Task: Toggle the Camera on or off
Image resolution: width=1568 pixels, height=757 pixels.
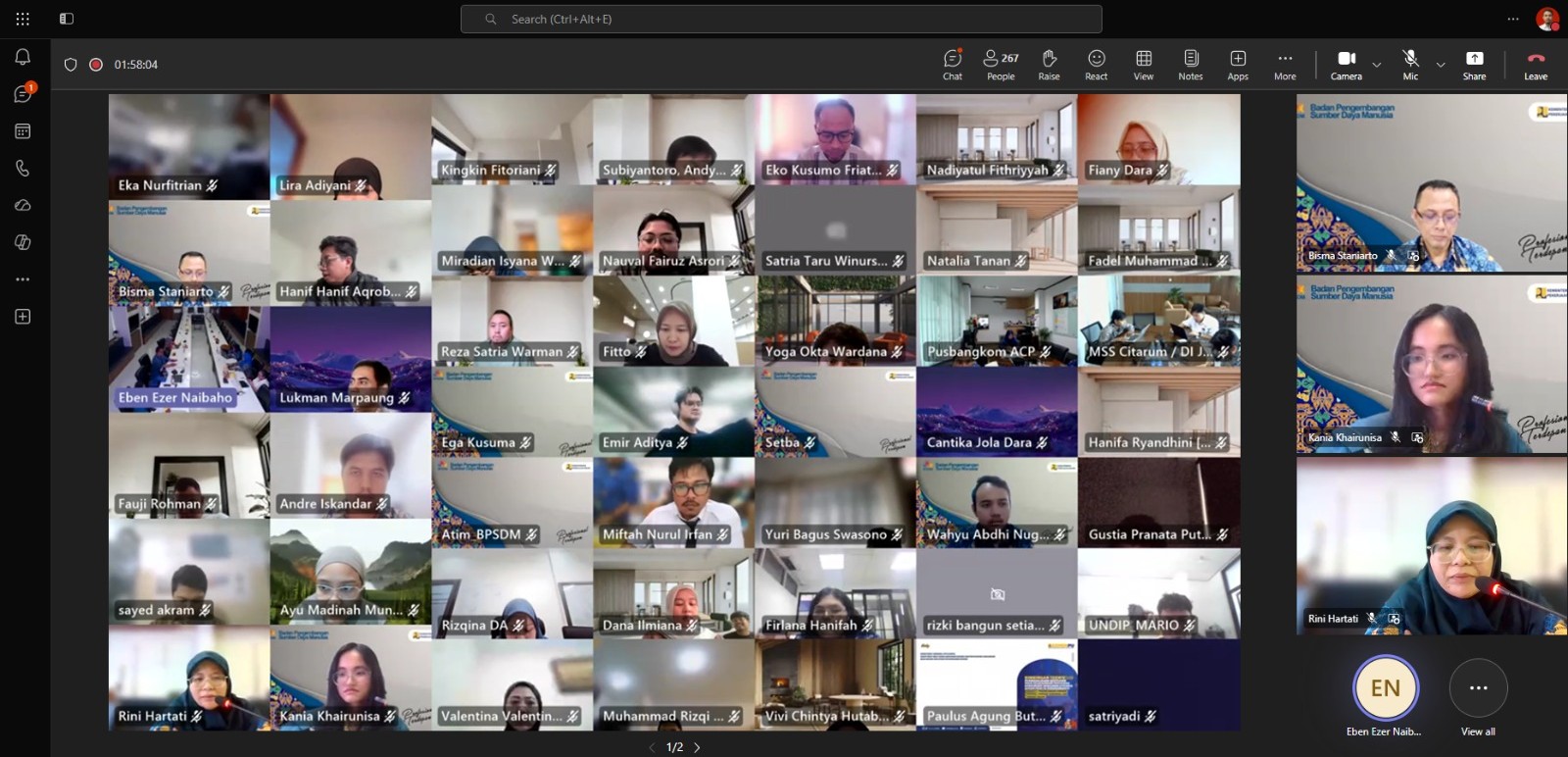Action: click(1347, 65)
